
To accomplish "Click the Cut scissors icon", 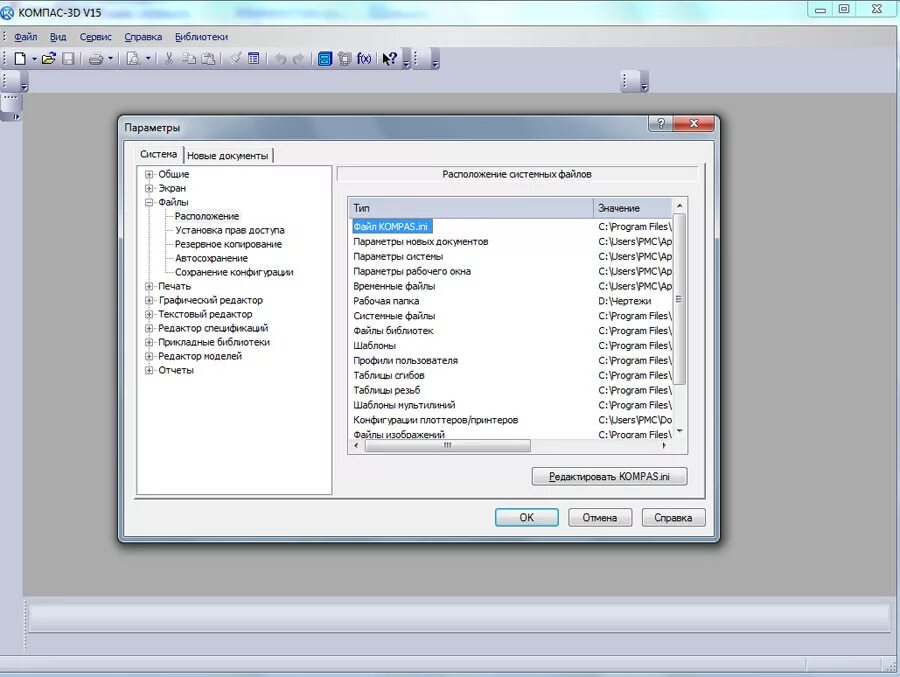I will point(169,59).
